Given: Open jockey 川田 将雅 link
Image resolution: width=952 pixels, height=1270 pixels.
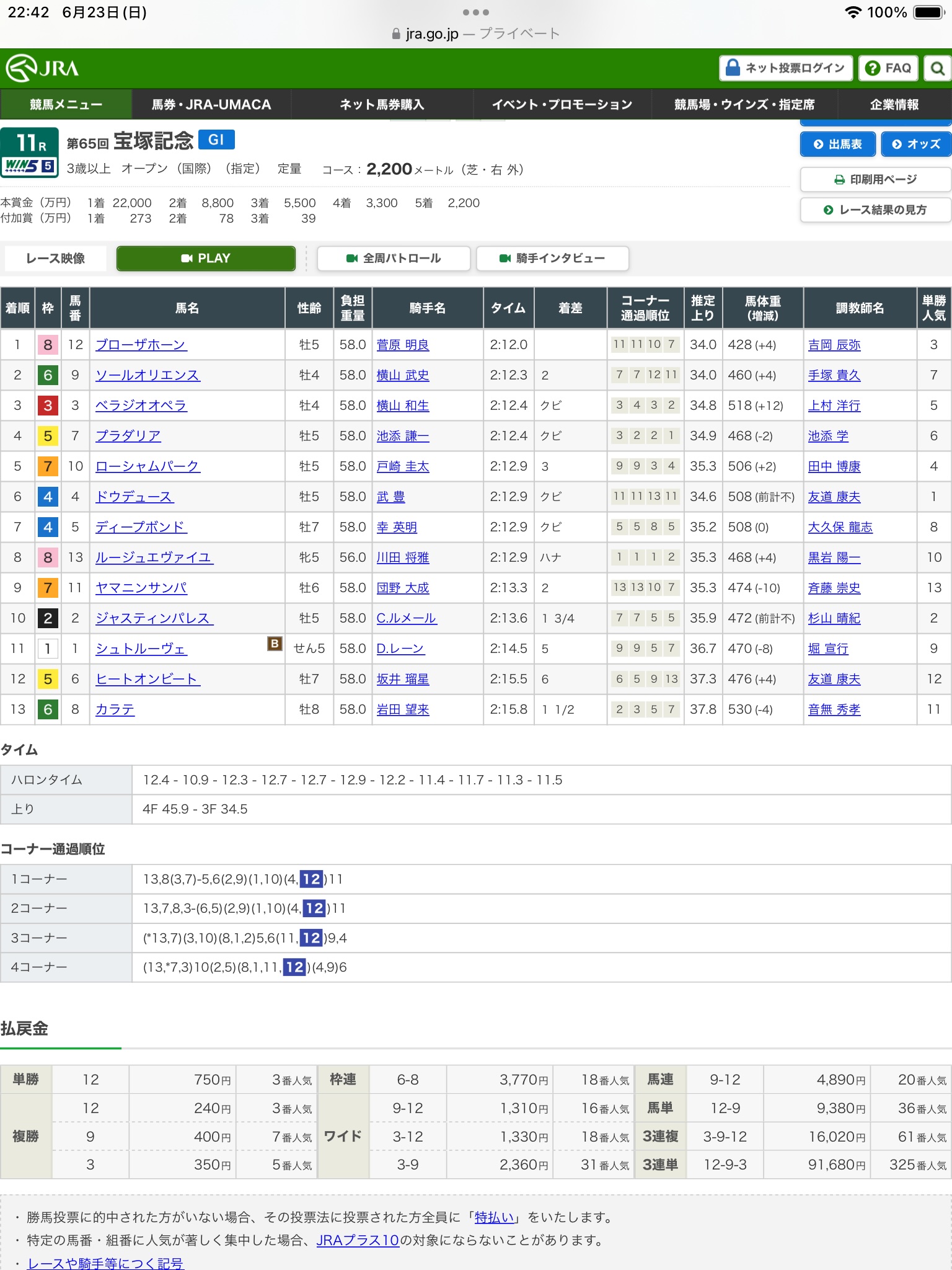Looking at the screenshot, I should click(403, 557).
